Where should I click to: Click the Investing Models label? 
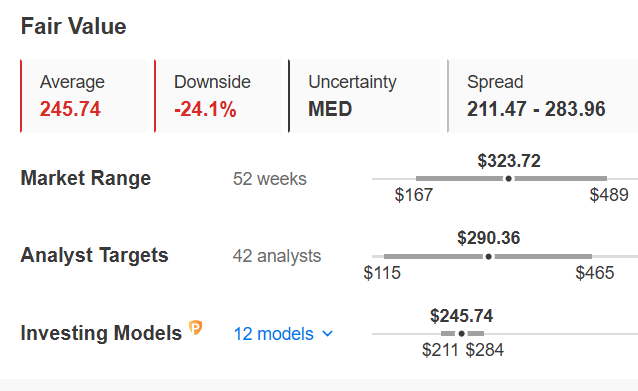pyautogui.click(x=101, y=333)
